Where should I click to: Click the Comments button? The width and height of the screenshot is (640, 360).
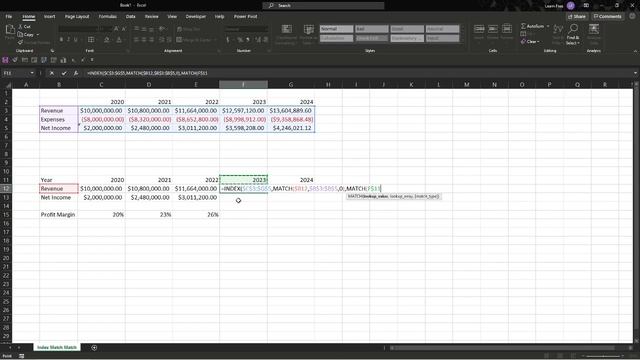tap(607, 17)
